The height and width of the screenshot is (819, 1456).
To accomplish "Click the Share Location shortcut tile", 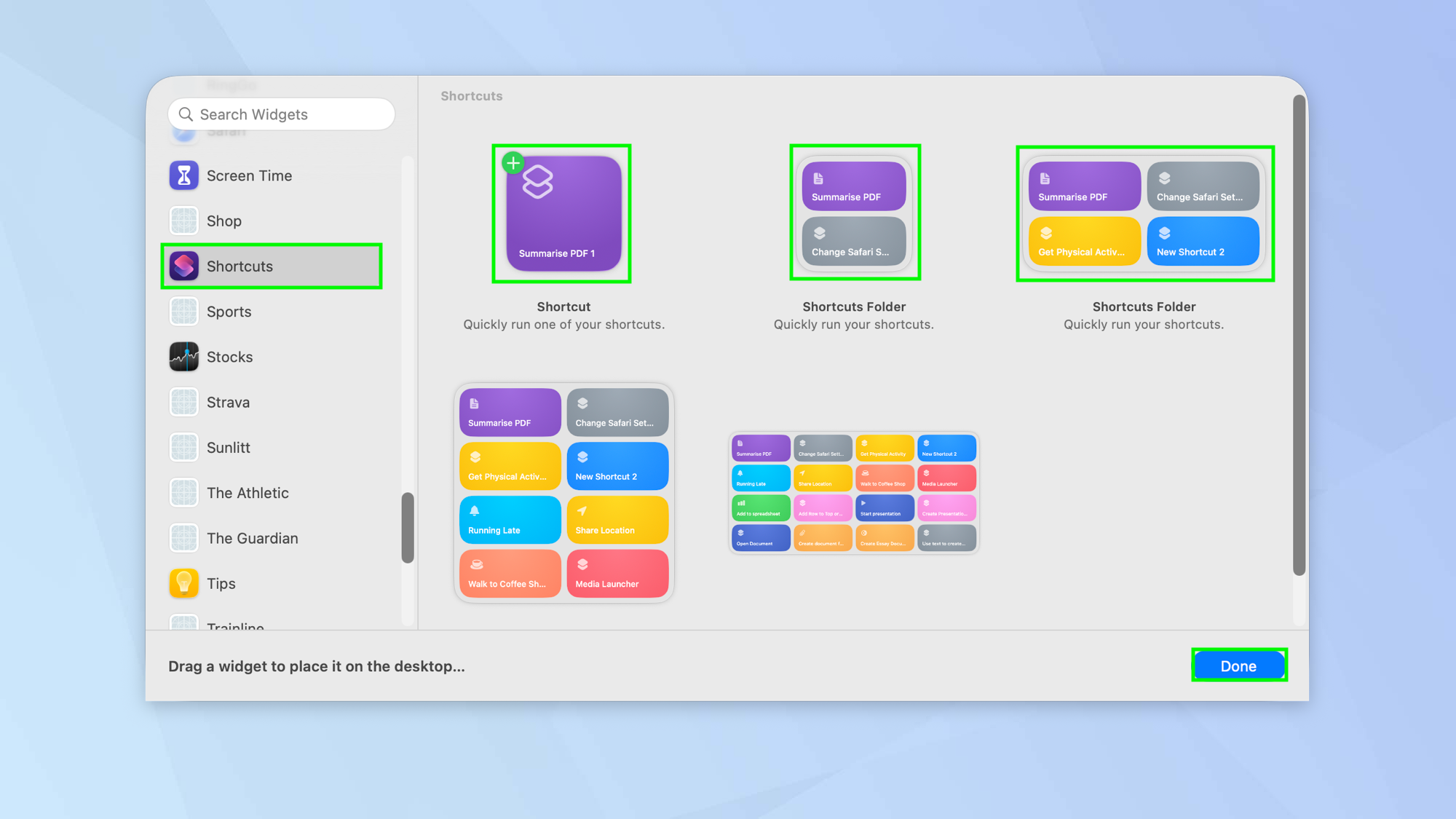I will (617, 520).
